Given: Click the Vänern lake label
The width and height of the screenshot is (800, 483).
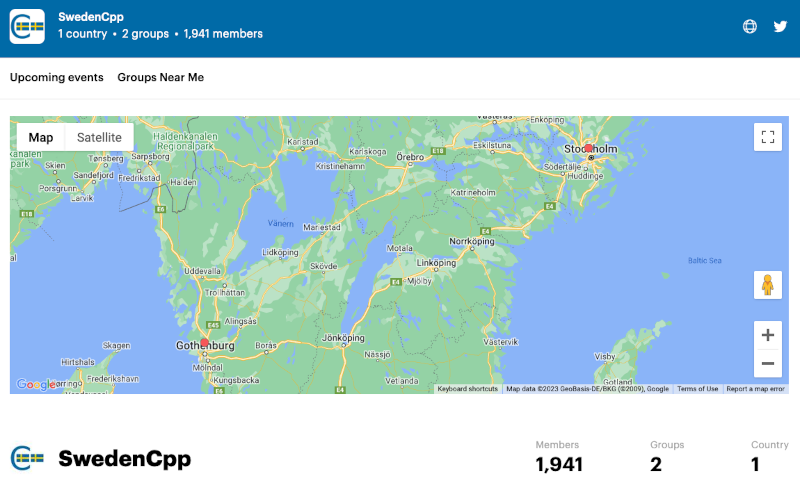Looking at the screenshot, I should point(281,223).
